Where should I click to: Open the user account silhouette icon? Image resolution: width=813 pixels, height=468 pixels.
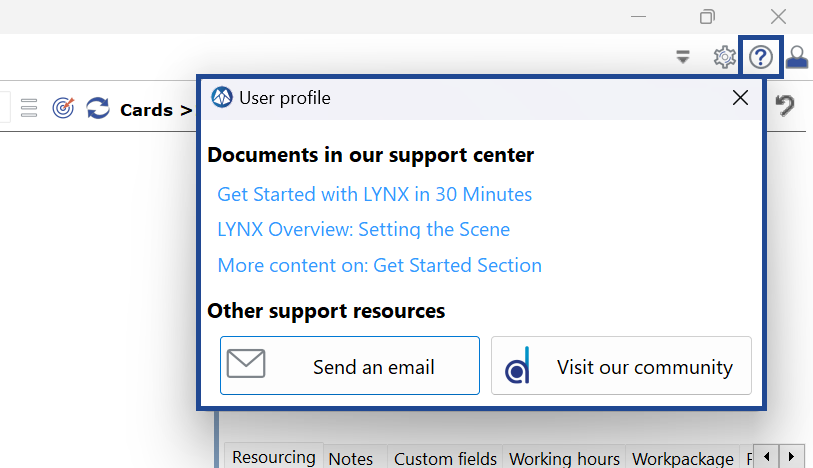pos(797,57)
